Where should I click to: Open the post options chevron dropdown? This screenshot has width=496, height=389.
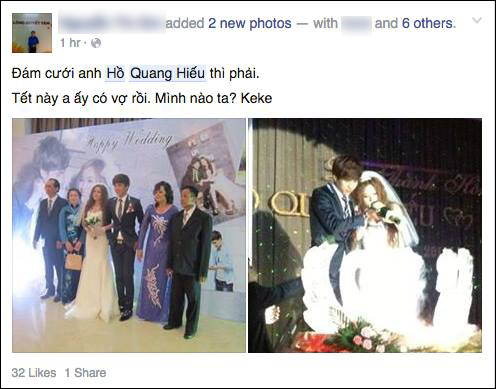pos(477,21)
